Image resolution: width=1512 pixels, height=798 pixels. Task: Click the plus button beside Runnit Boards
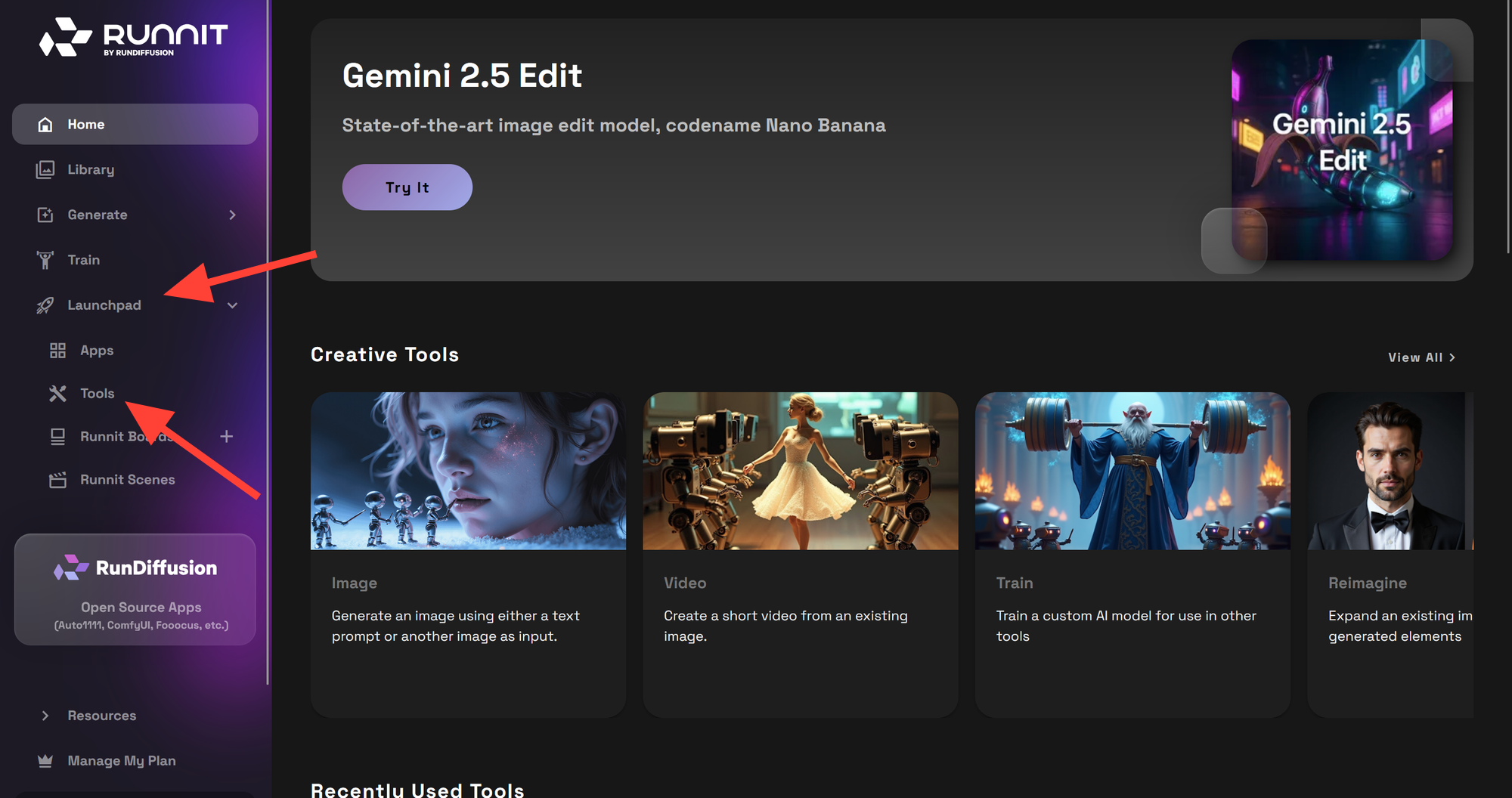[226, 436]
